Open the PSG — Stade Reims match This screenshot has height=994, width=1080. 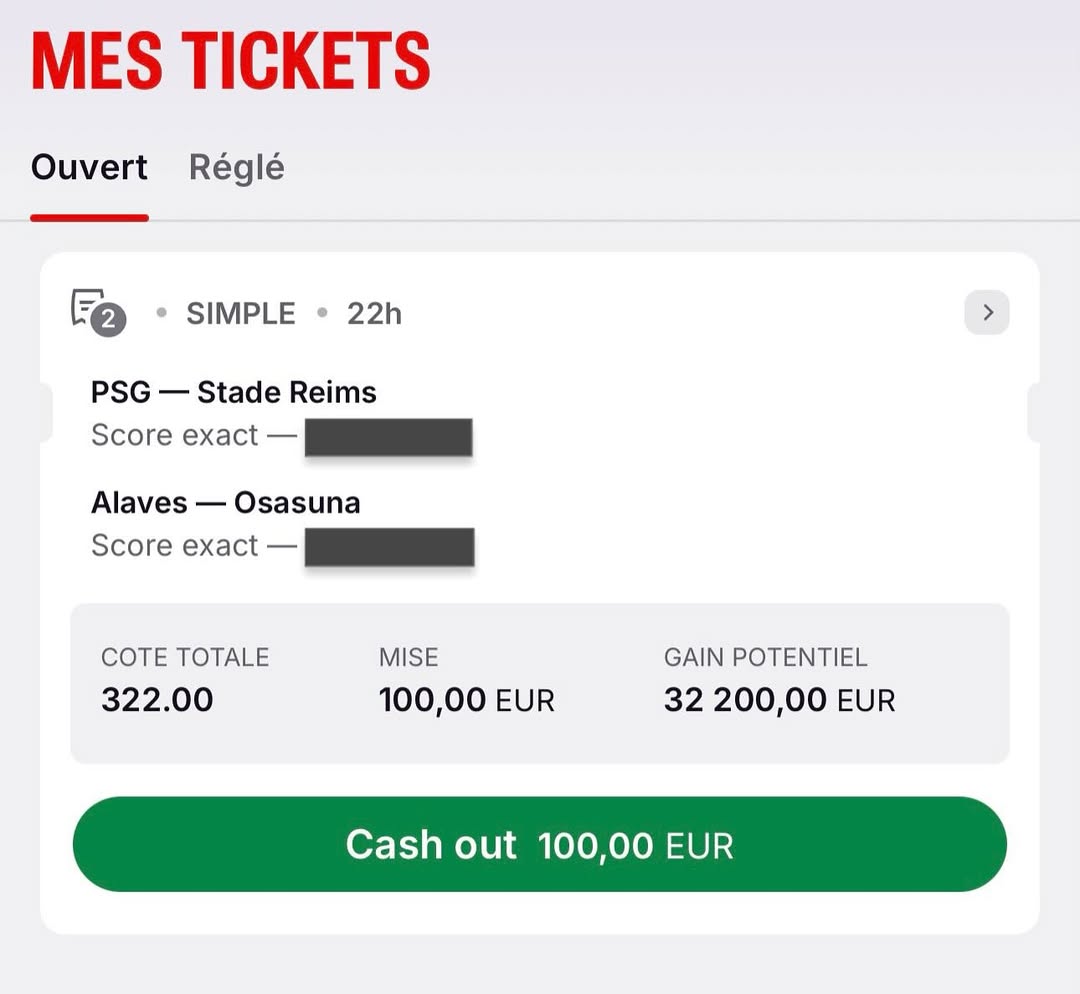233,392
